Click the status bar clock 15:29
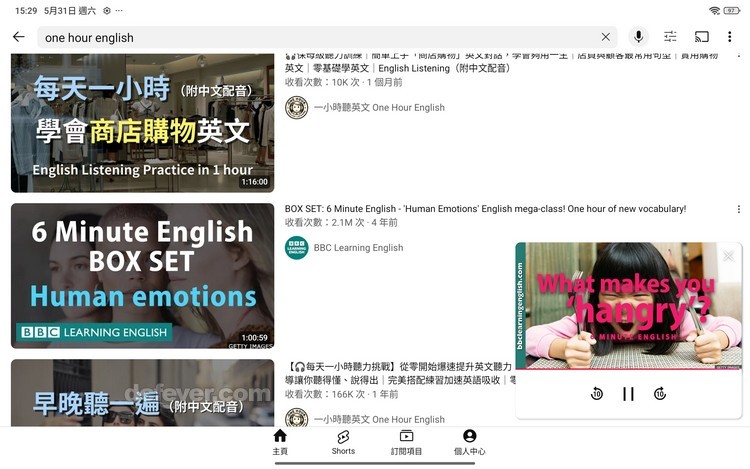The height and width of the screenshot is (469, 750). tap(26, 11)
